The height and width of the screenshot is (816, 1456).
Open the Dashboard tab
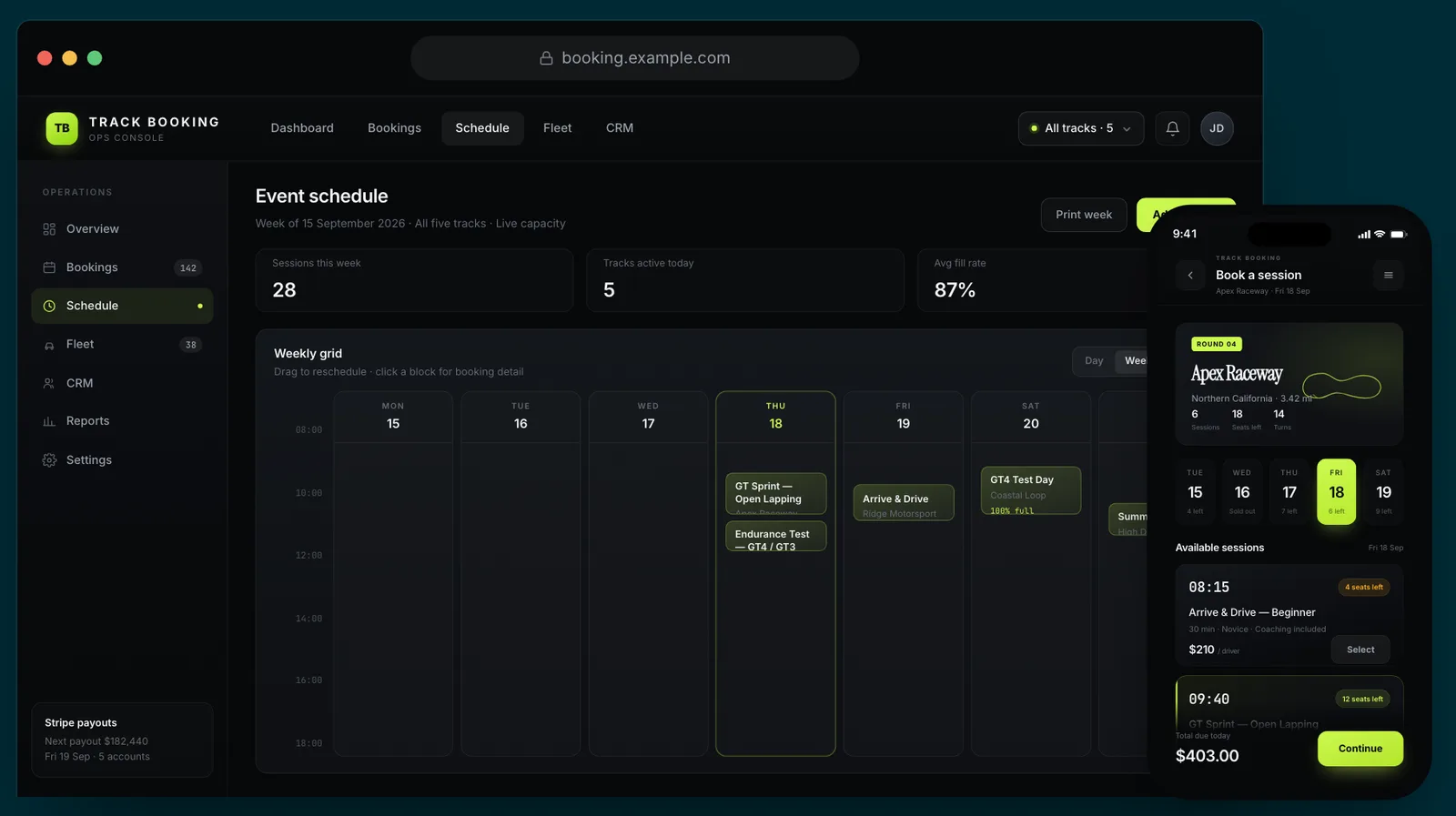pyautogui.click(x=302, y=128)
